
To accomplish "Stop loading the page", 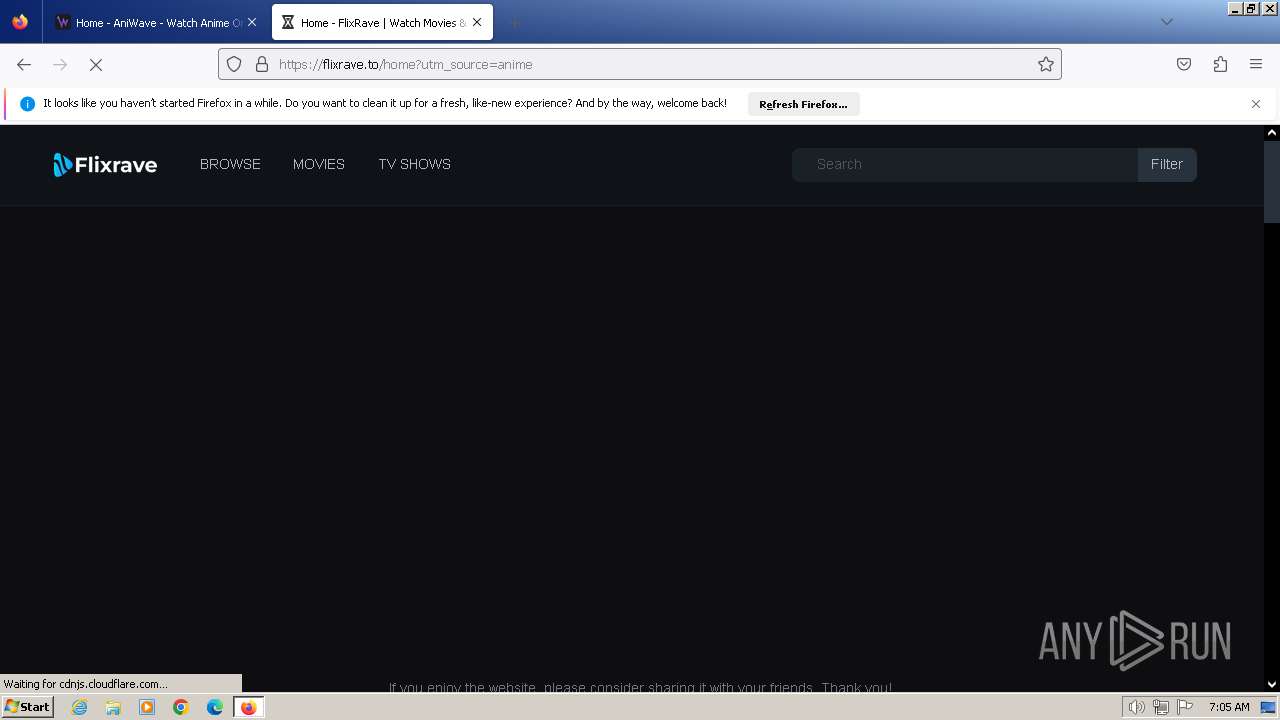I will (x=96, y=64).
